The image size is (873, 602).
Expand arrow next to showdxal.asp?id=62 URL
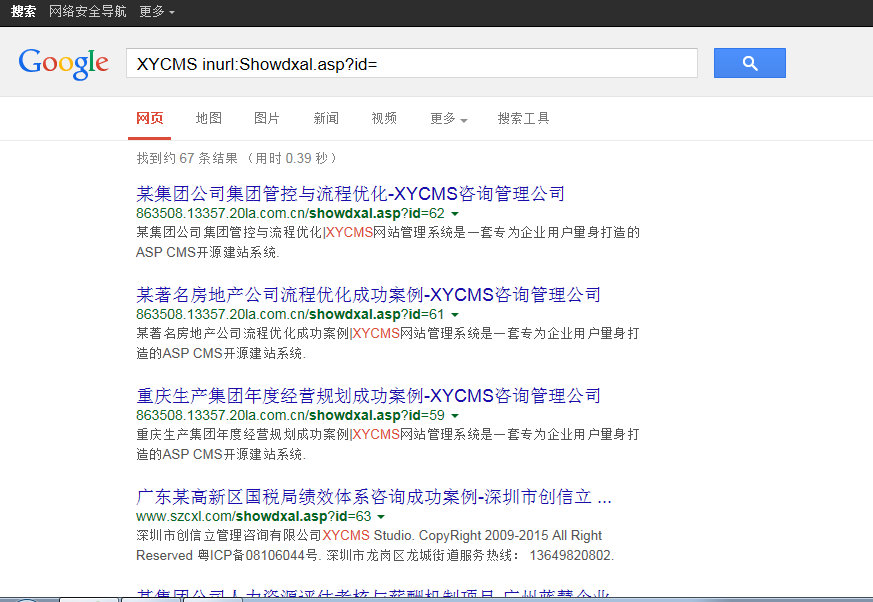(455, 214)
